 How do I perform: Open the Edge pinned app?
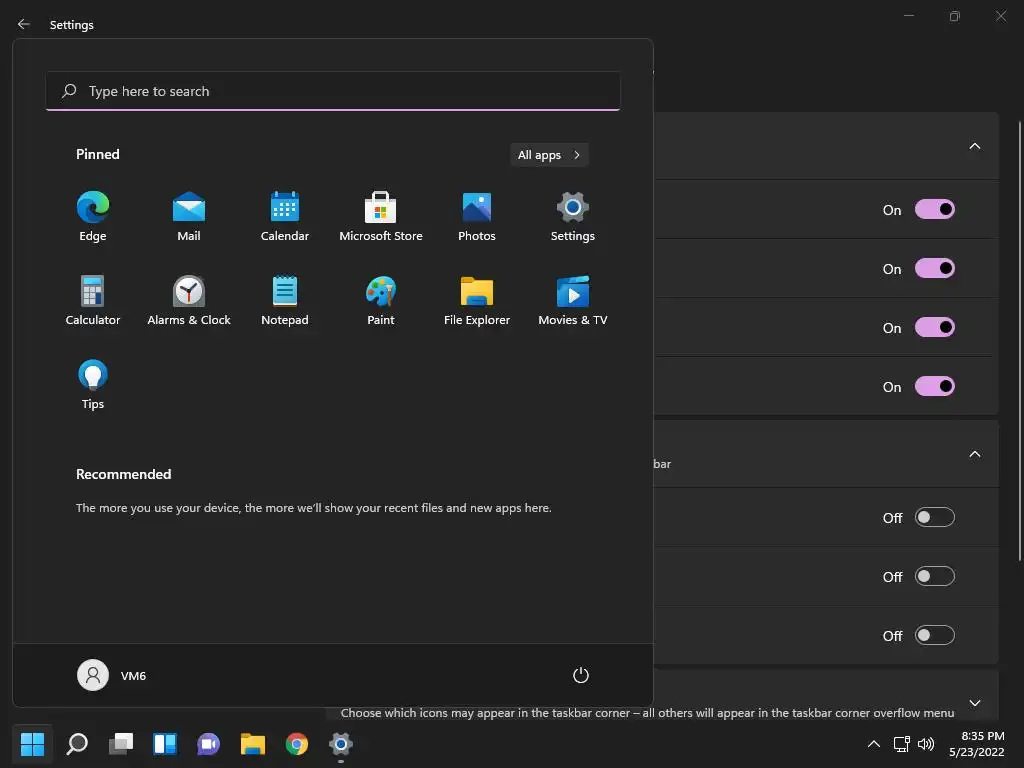[x=93, y=217]
